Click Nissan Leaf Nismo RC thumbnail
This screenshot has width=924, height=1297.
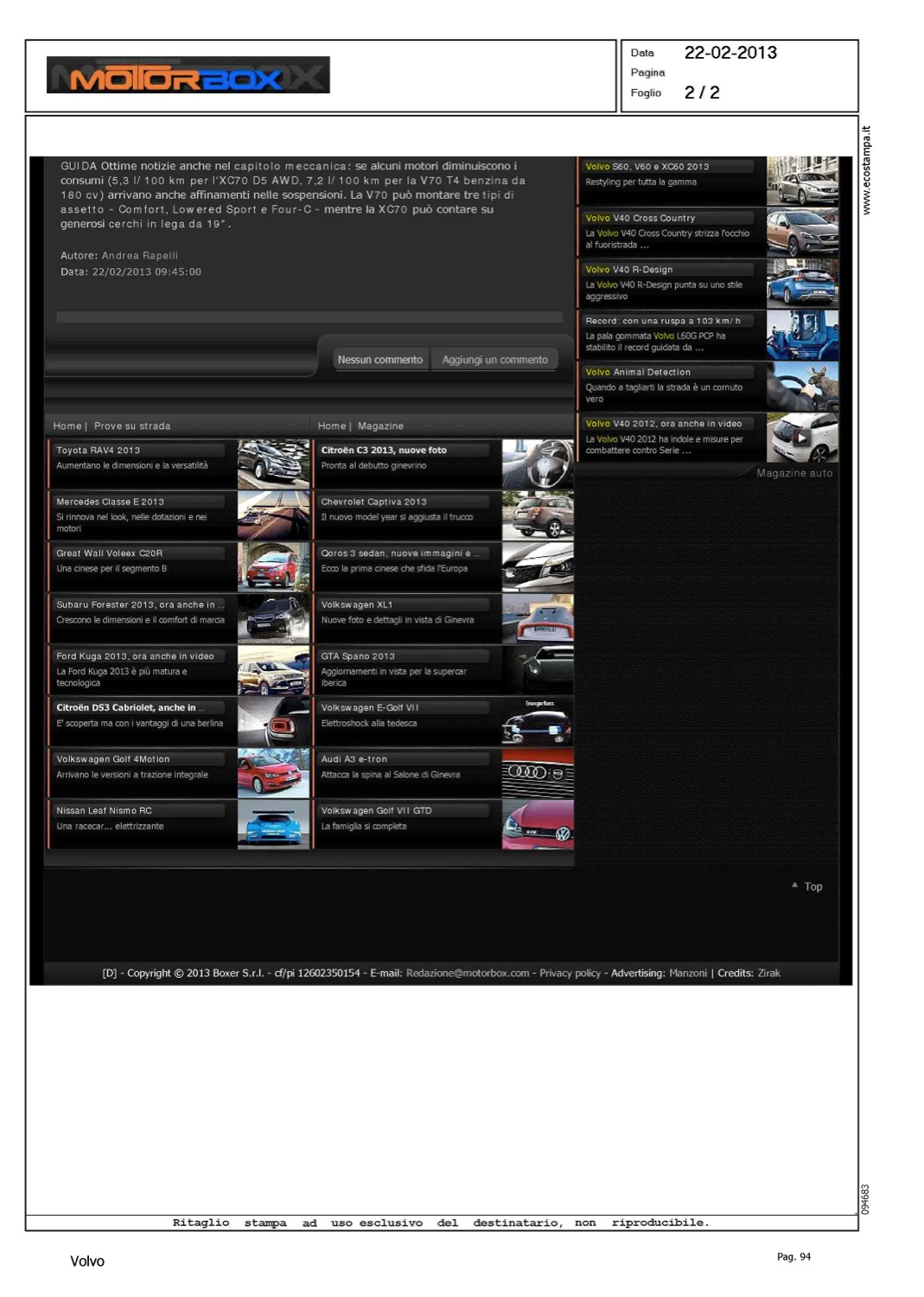click(x=273, y=824)
